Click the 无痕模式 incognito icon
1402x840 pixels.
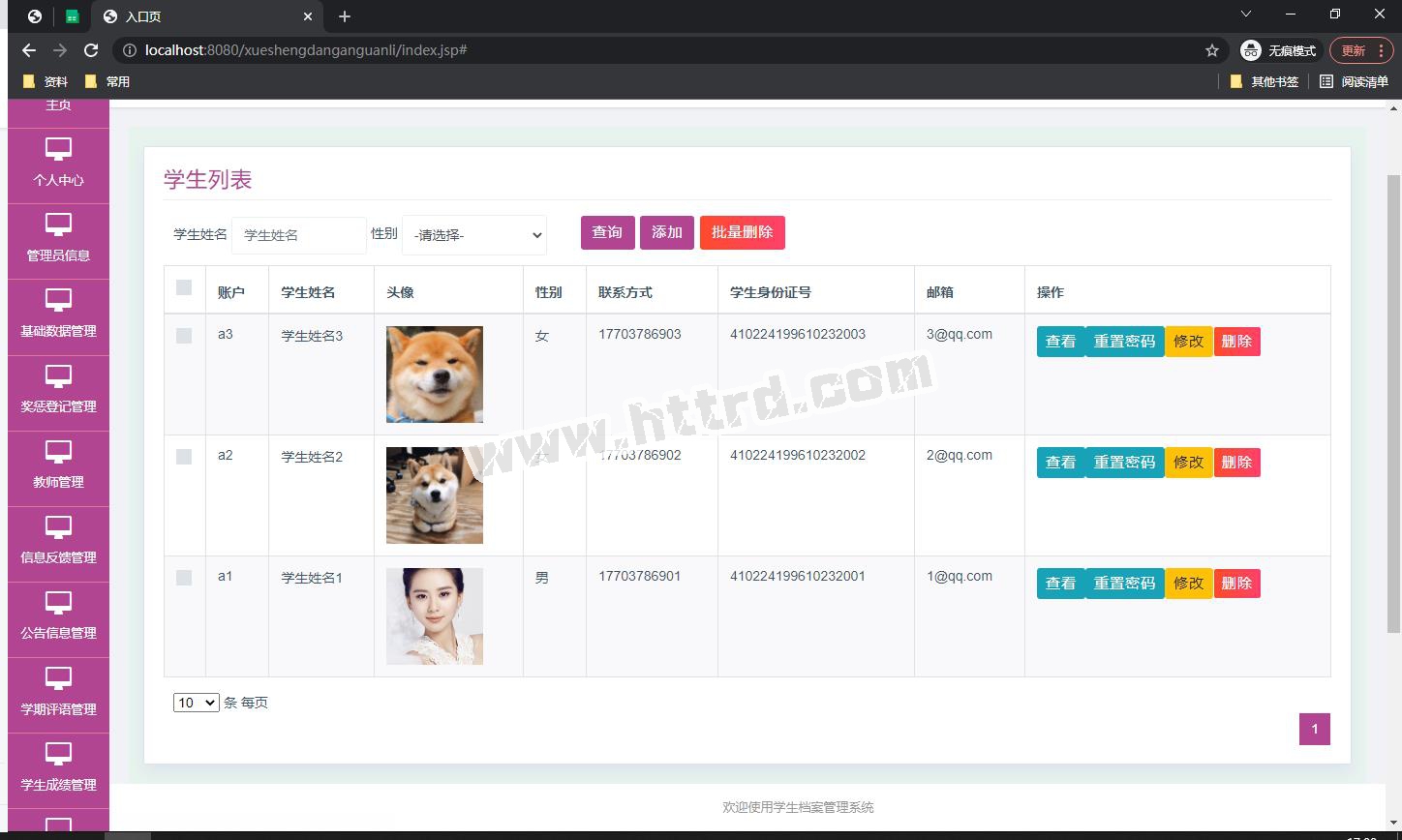(x=1251, y=50)
